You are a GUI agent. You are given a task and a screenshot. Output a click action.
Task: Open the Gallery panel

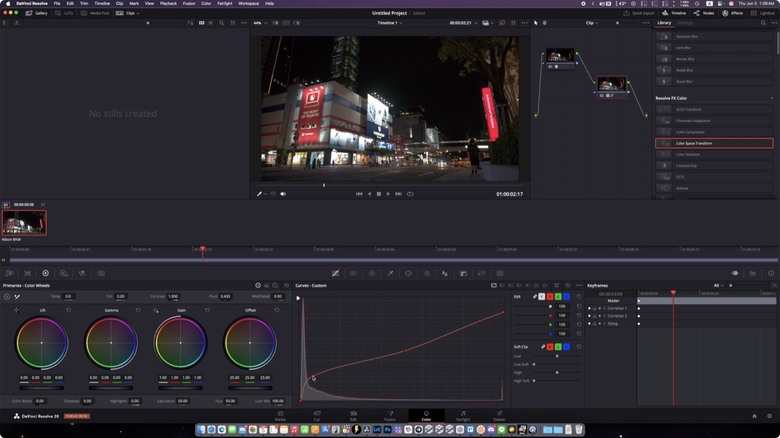(x=36, y=13)
